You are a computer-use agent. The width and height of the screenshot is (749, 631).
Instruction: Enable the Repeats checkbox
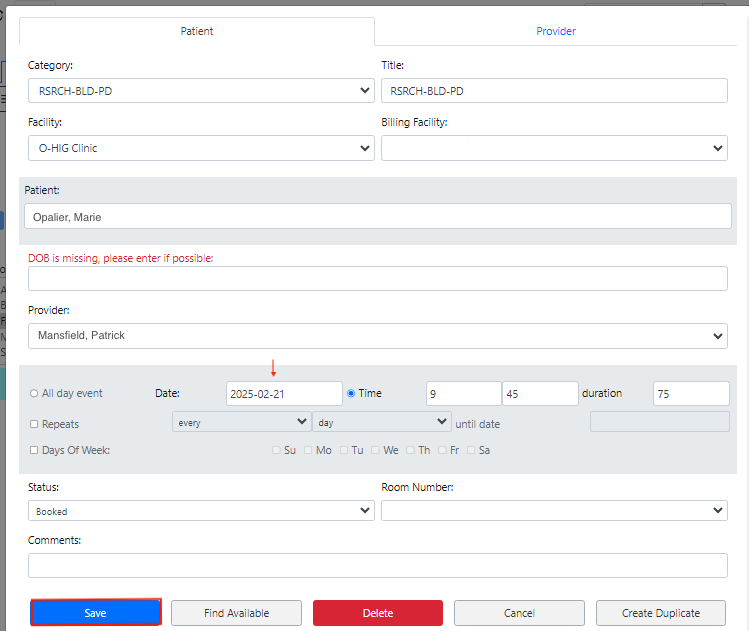pos(34,424)
